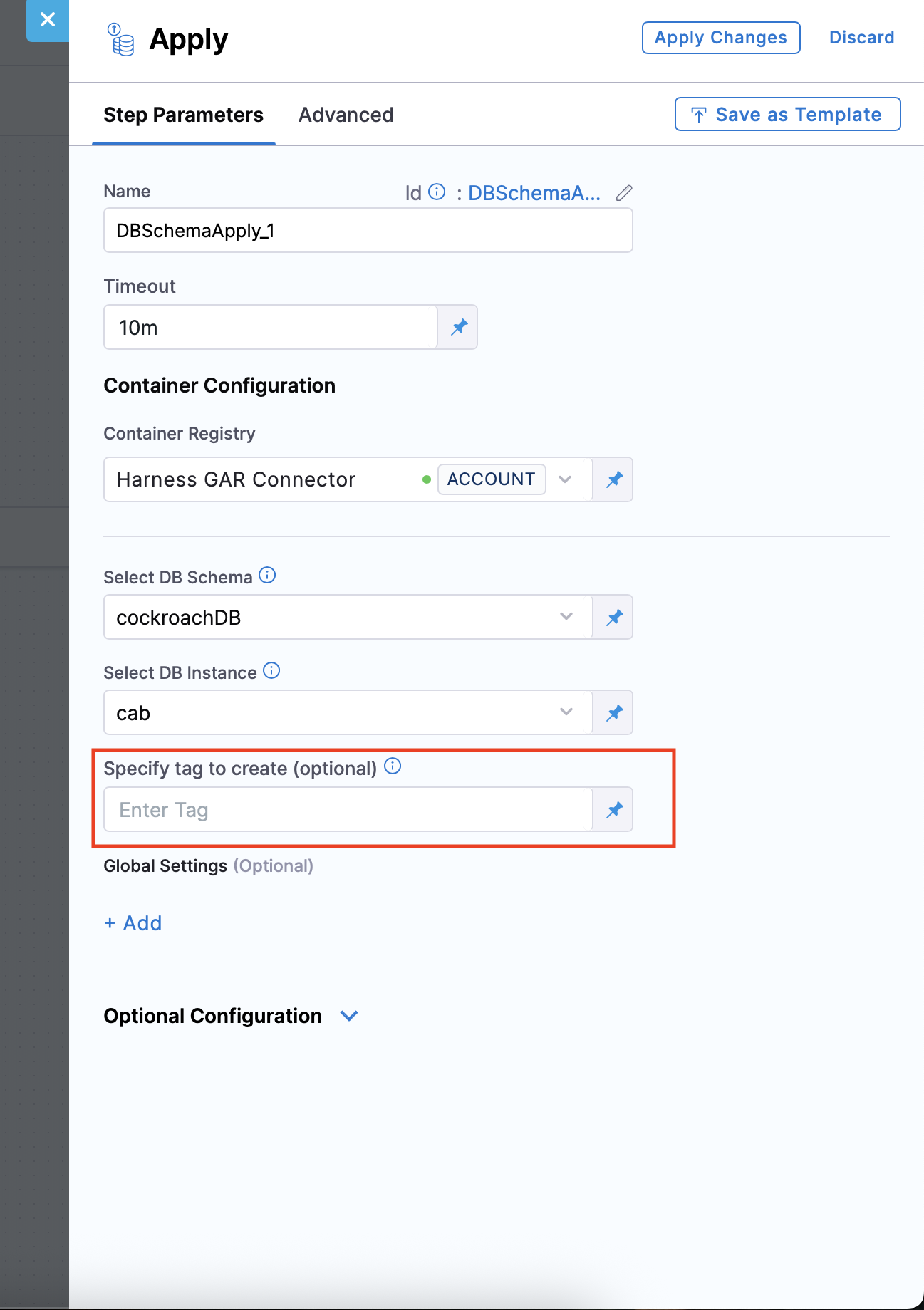The height and width of the screenshot is (1310, 924).
Task: Add a Global Settings entry
Action: pos(133,924)
